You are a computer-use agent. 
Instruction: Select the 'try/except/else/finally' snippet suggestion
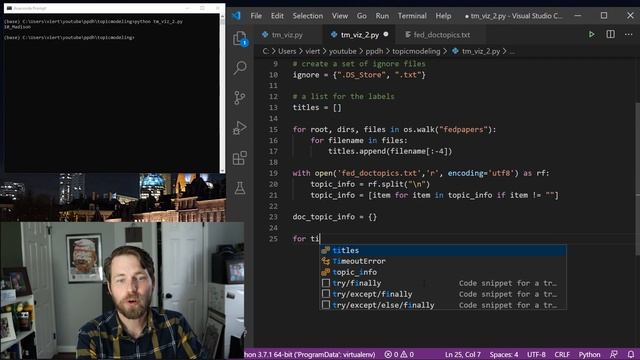443,305
